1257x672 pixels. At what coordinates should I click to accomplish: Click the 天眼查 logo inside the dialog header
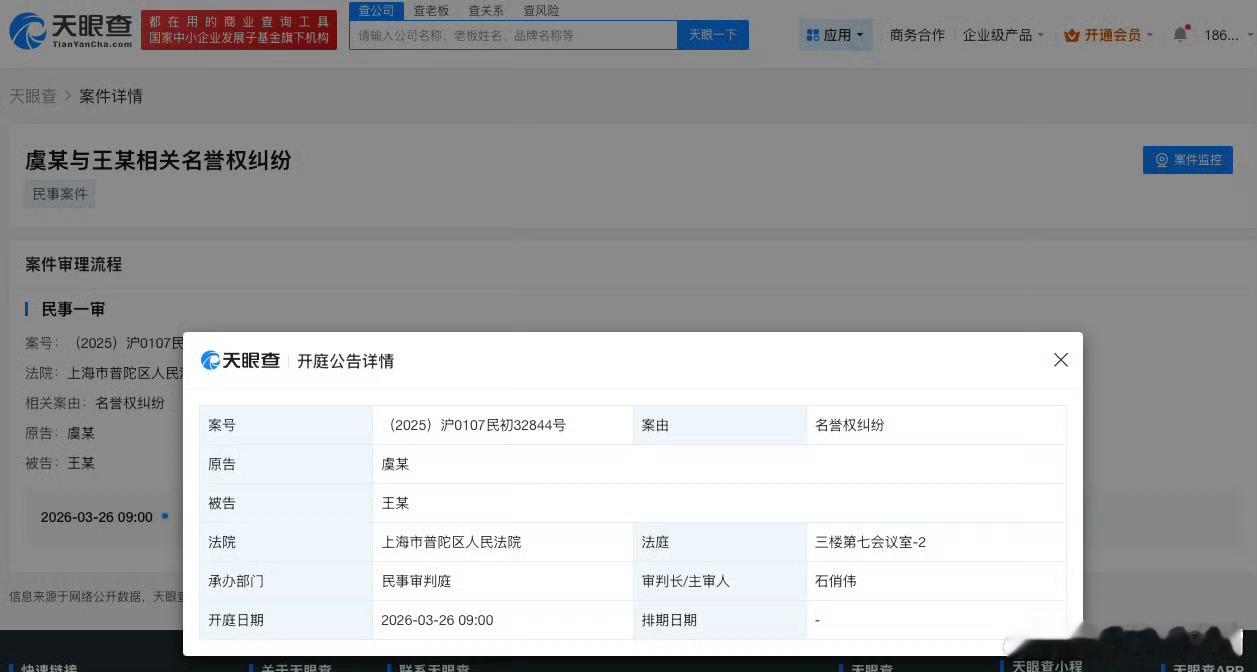coord(240,361)
